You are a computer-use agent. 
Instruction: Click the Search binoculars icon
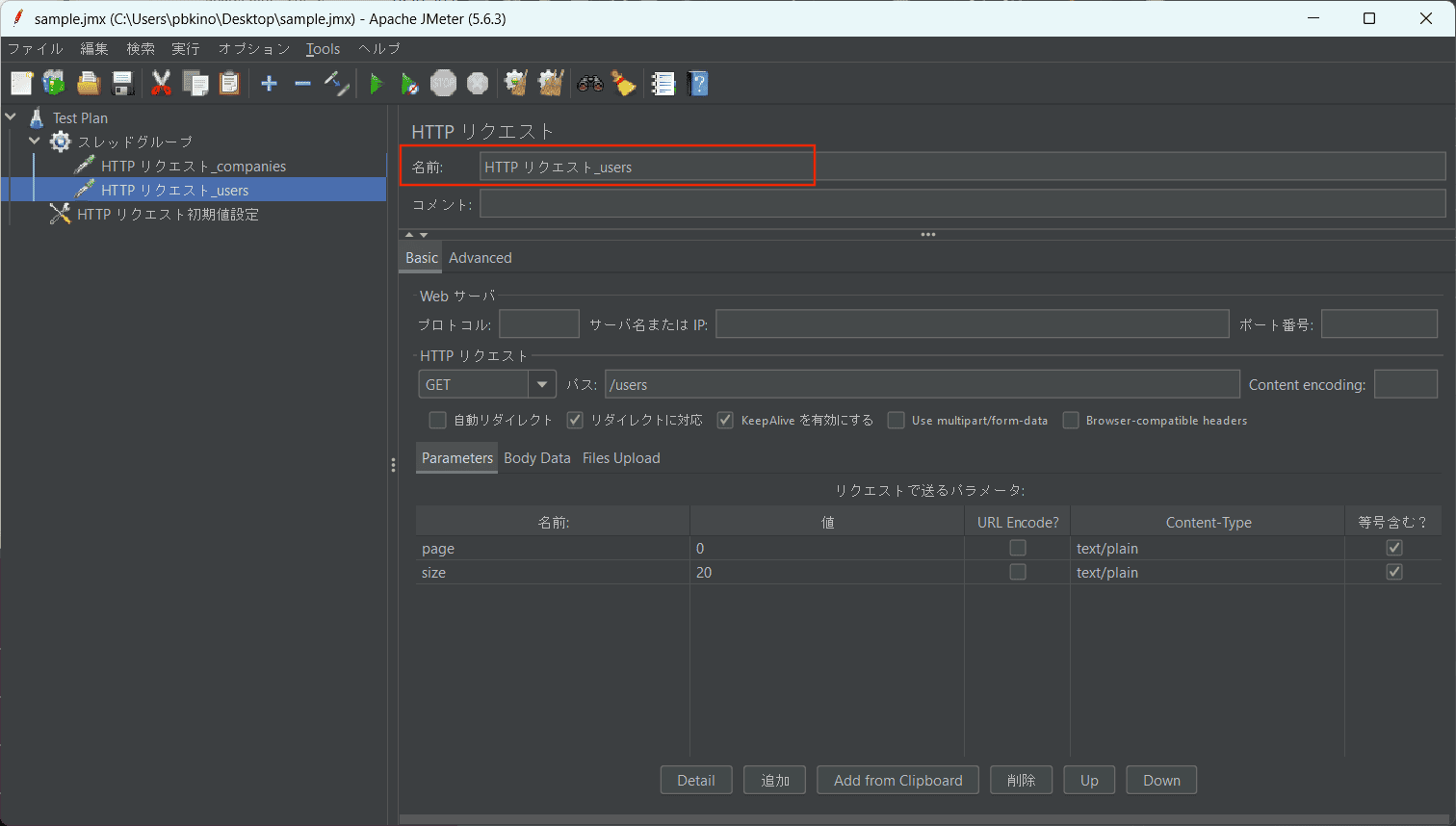(590, 84)
